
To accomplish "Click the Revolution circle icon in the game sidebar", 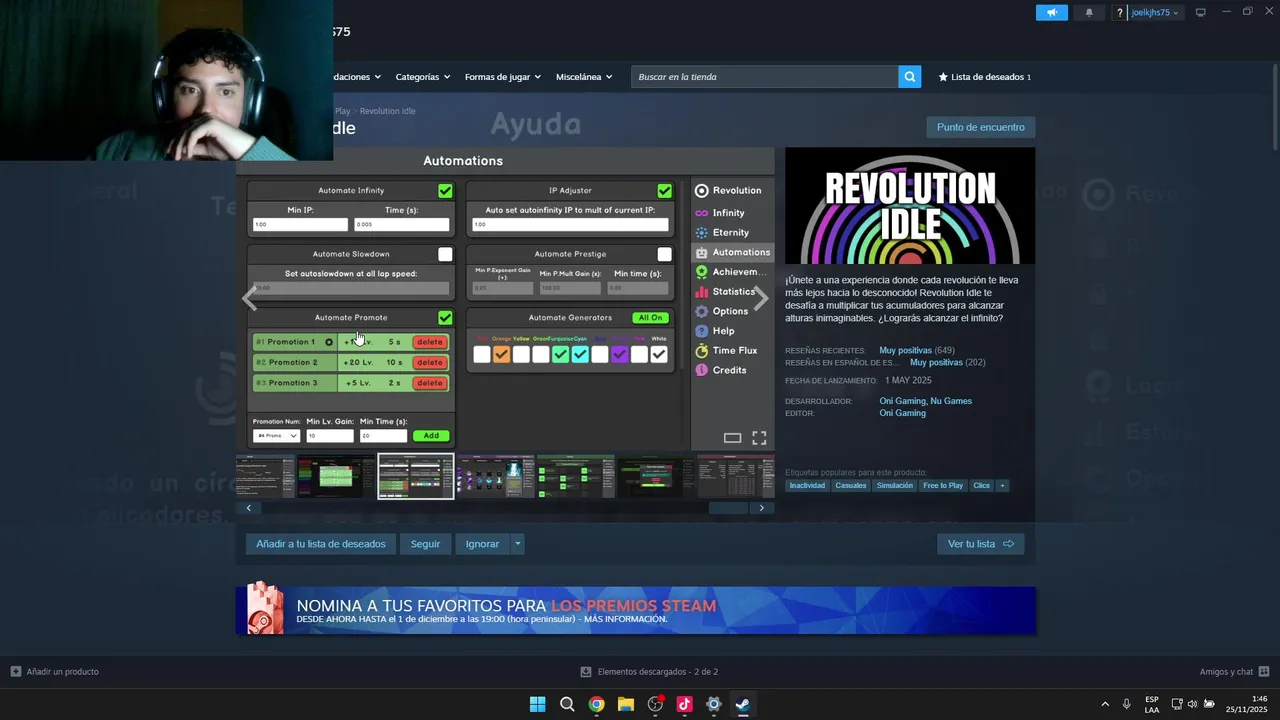I will point(701,190).
